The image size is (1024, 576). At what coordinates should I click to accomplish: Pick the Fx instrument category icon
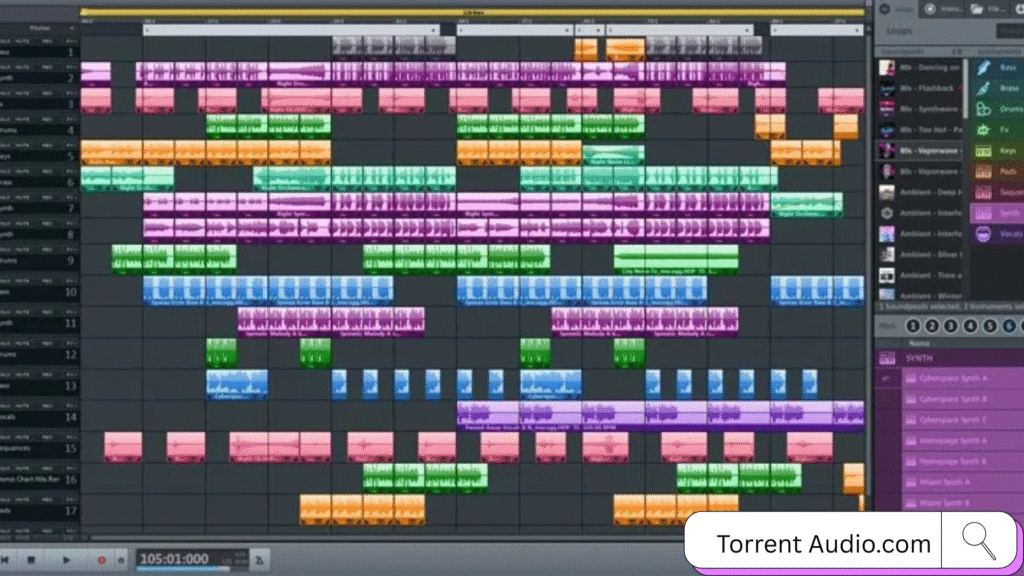(x=985, y=131)
